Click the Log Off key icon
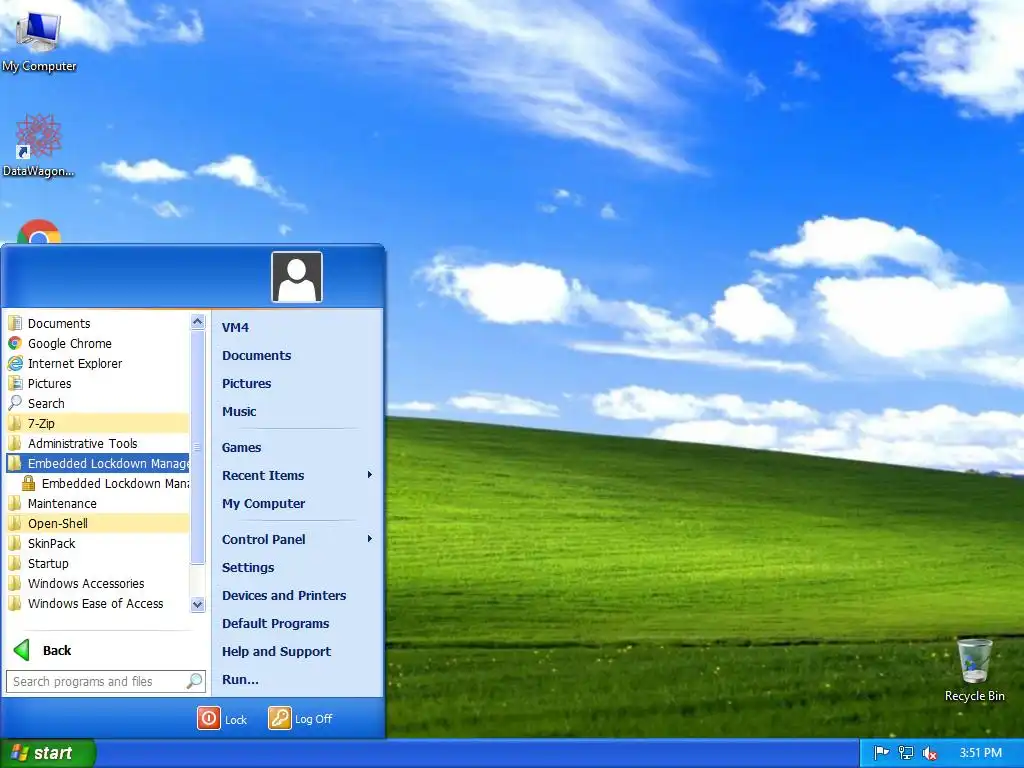 pos(280,718)
